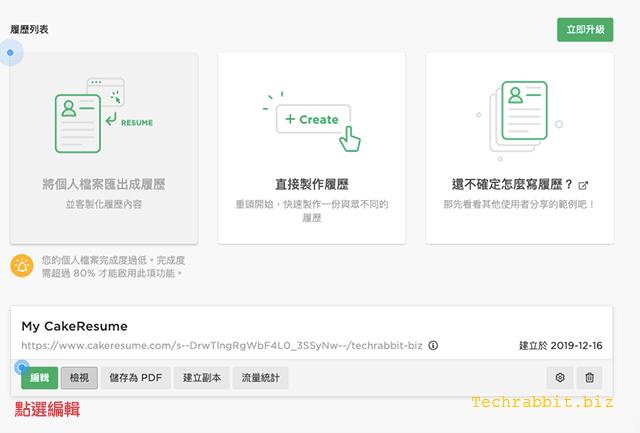Duplicate resume with 建立副本 button
Image resolution: width=640 pixels, height=433 pixels.
point(202,378)
